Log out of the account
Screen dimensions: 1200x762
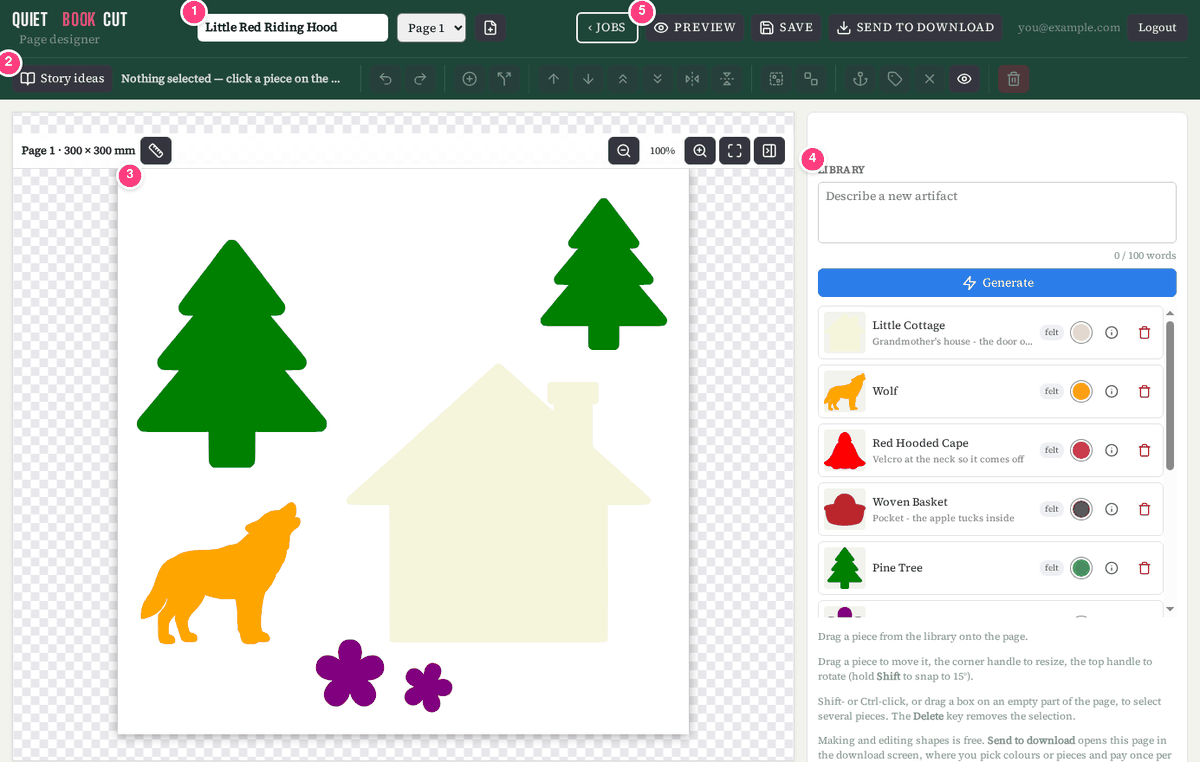pos(1157,28)
